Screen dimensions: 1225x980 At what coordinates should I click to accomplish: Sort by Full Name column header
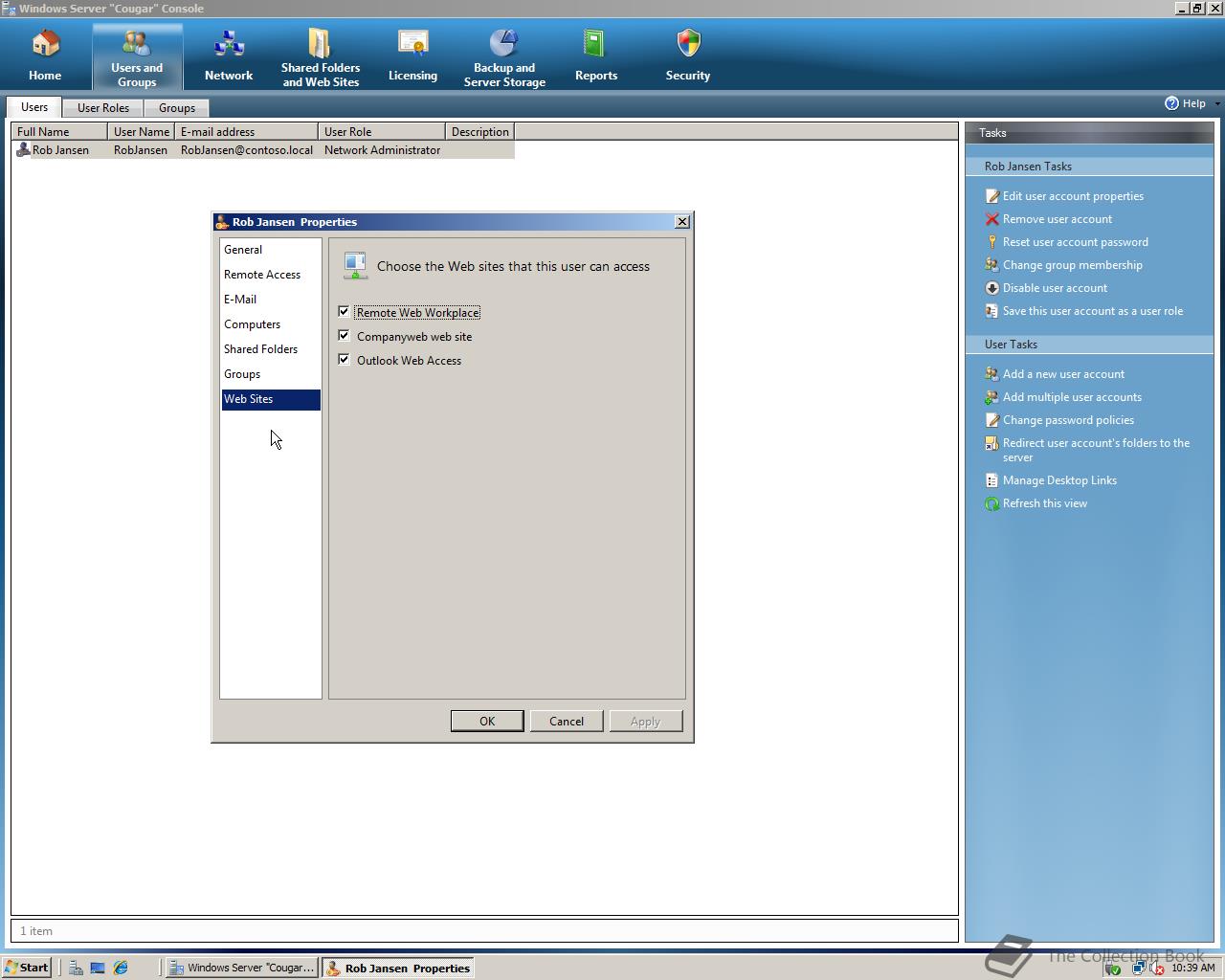click(60, 131)
